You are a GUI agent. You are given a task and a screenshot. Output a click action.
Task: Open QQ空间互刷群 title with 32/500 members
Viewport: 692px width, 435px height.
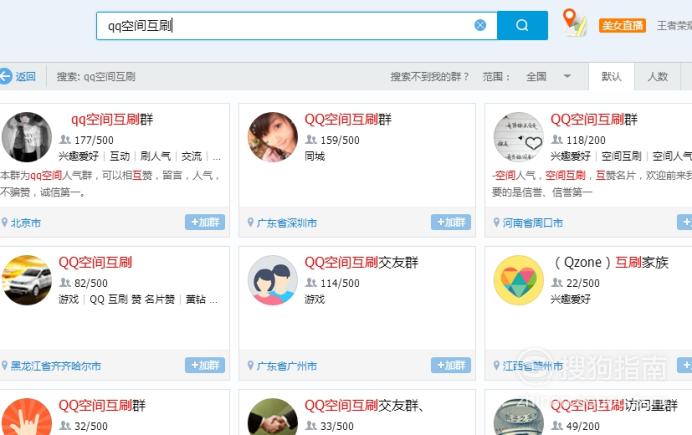102,405
